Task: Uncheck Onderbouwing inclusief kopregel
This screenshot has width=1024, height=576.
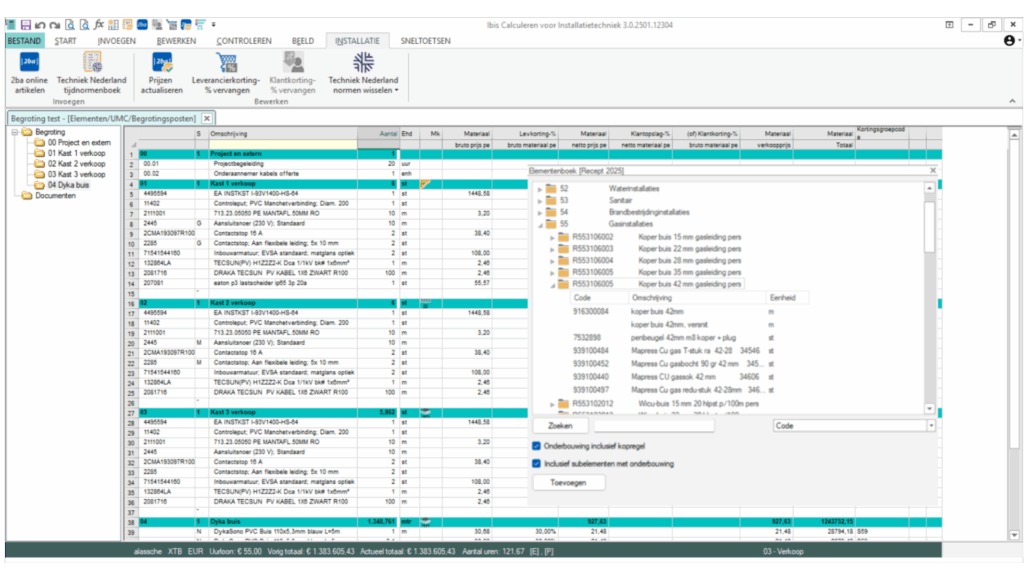Action: pyautogui.click(x=535, y=446)
